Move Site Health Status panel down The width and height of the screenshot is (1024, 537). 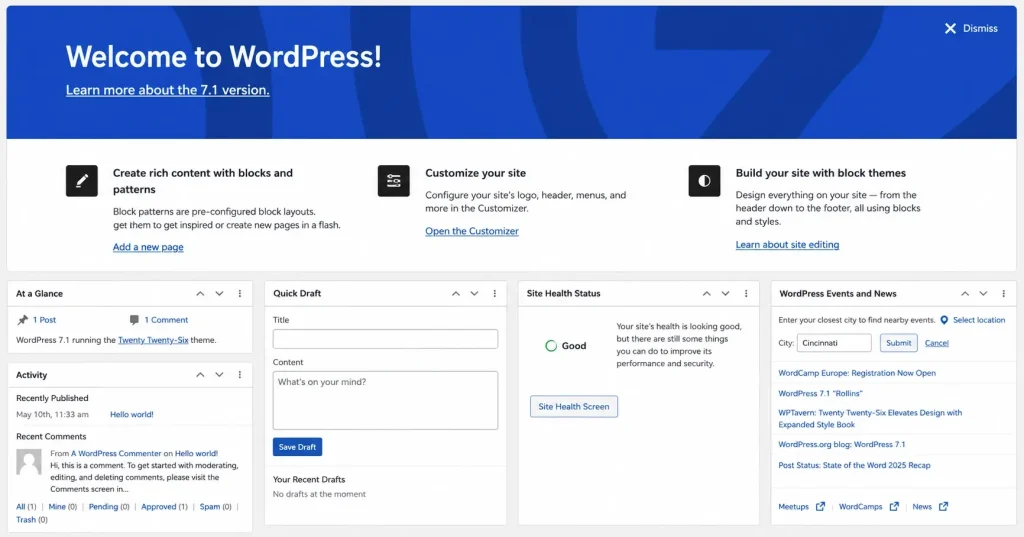tap(726, 294)
